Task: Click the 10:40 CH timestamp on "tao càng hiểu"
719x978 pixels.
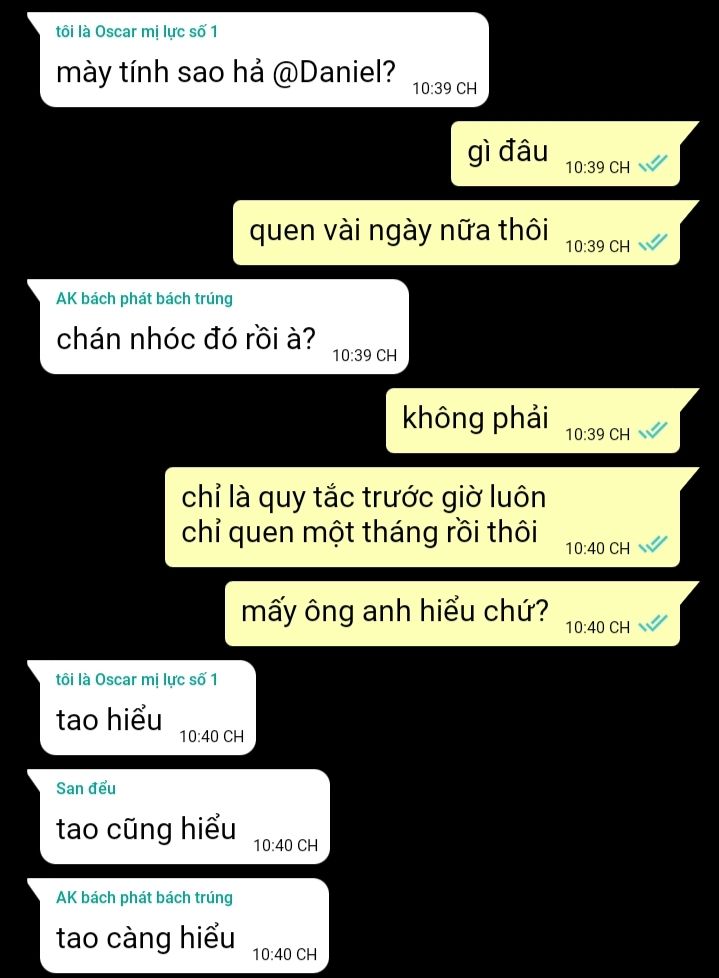Action: [285, 954]
